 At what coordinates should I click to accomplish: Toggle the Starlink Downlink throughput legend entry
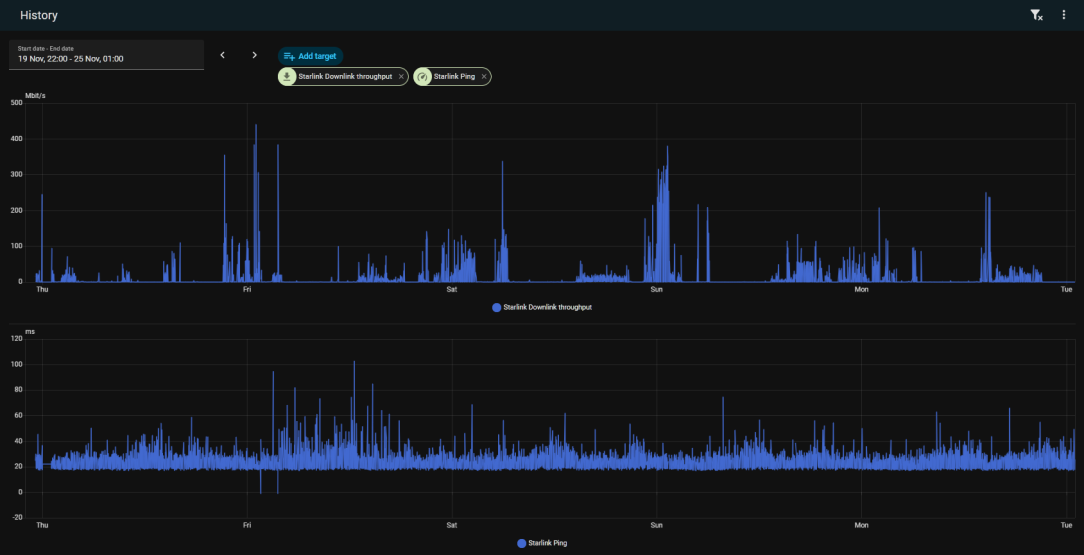pyautogui.click(x=542, y=308)
